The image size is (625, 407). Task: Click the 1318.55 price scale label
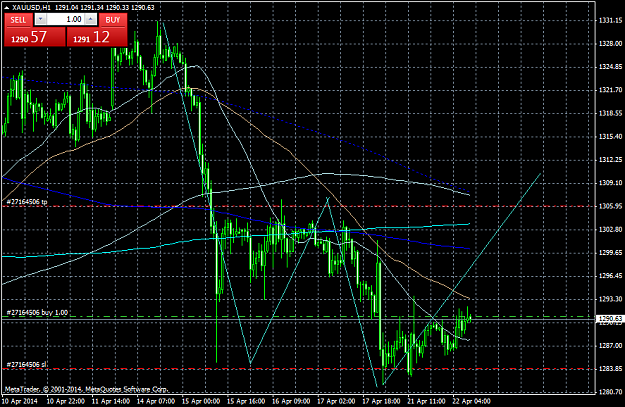611,113
